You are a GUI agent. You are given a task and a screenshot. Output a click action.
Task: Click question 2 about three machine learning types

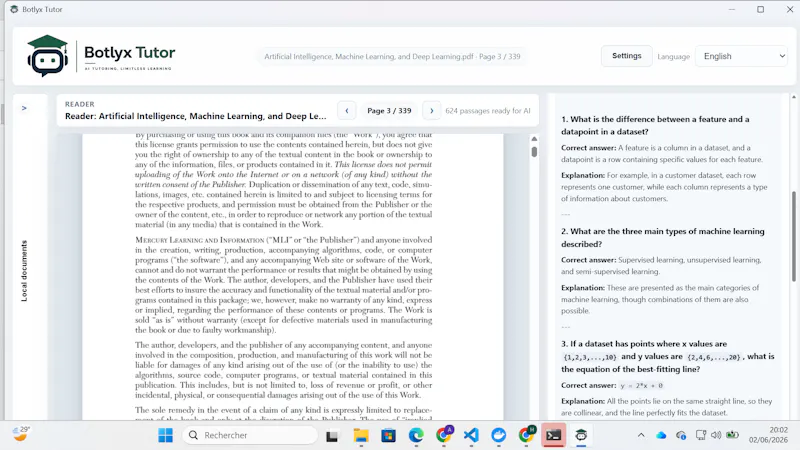click(x=663, y=237)
